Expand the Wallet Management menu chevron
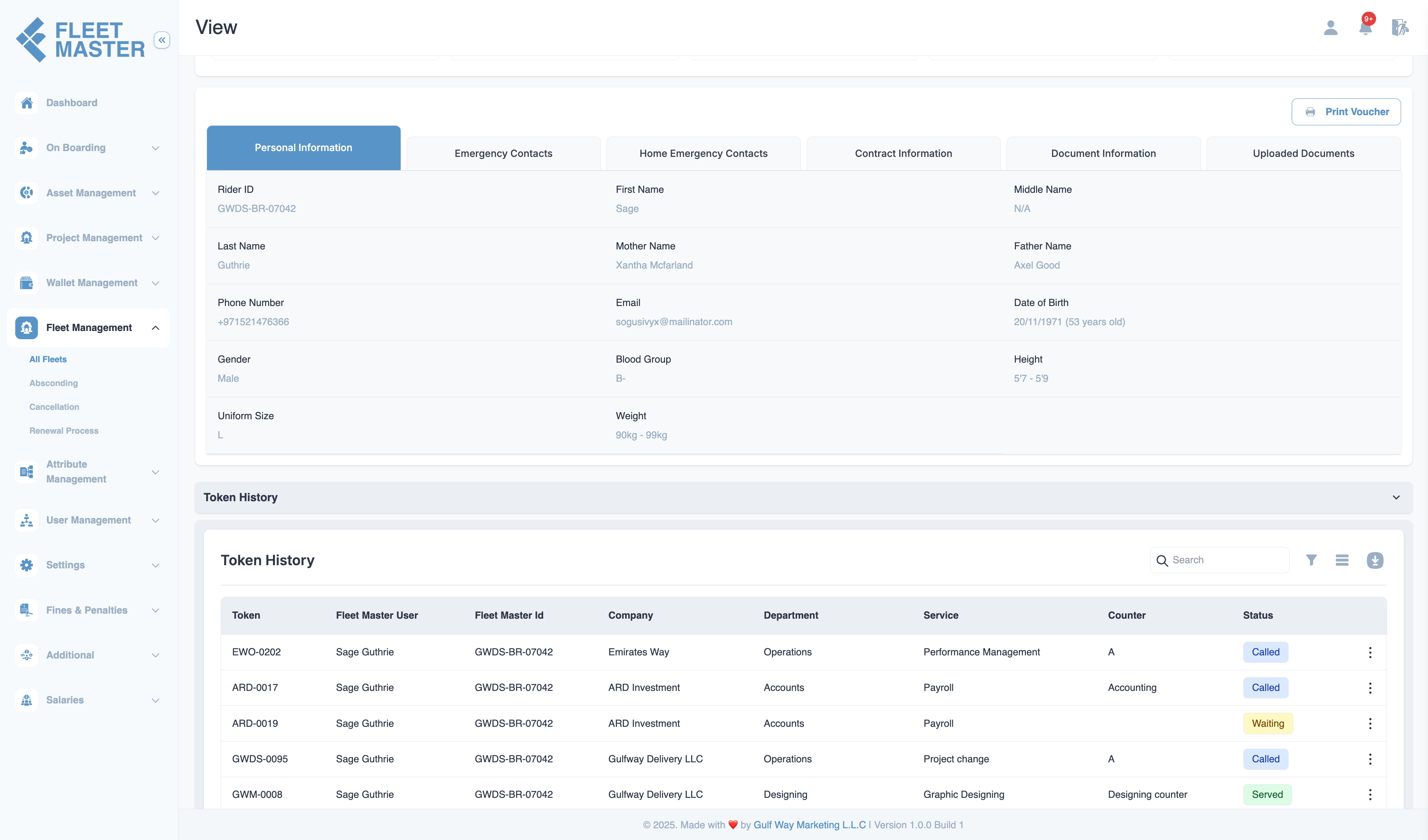Viewport: 1428px width, 840px height. point(155,283)
